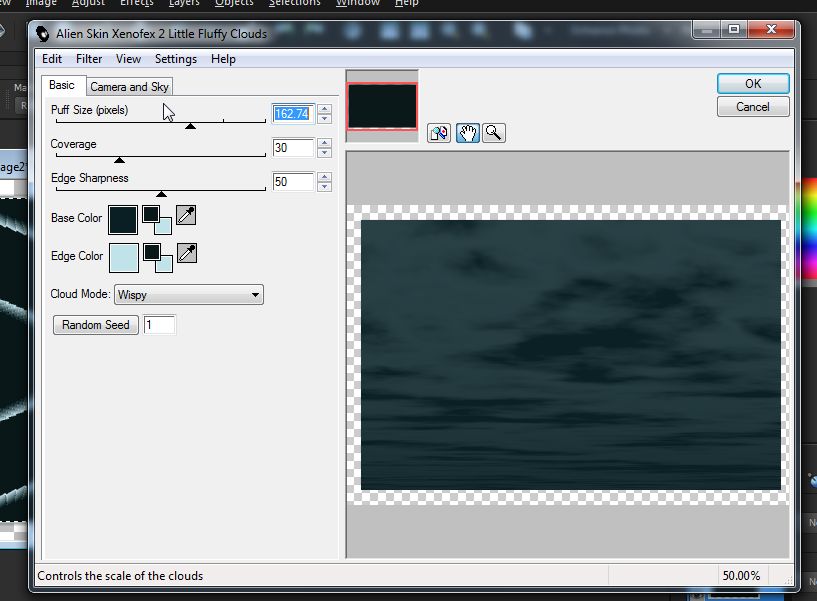Screen dimensions: 817x601
Task: Open the Help menu in Xenofex dialog
Action: click(223, 59)
